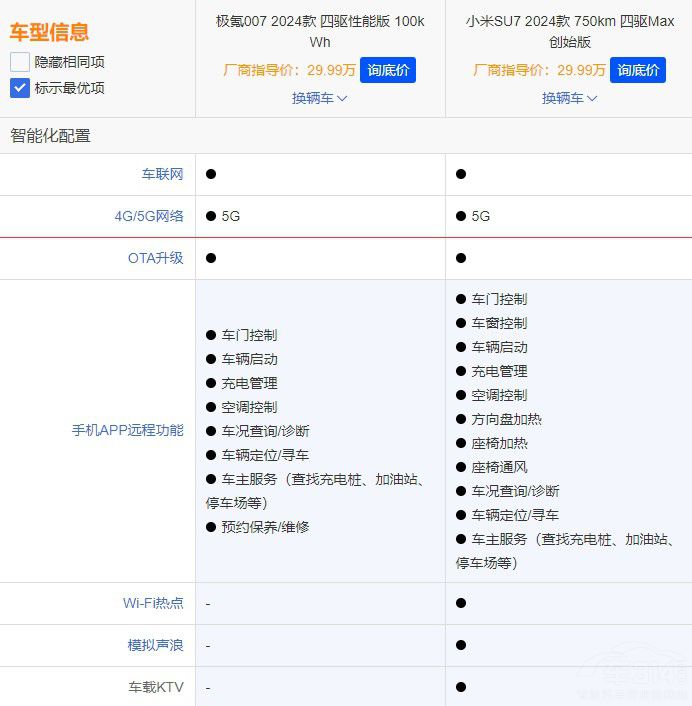The height and width of the screenshot is (706, 692).
Task: Open the 极氪007 2024款 model title link
Action: click(x=320, y=31)
